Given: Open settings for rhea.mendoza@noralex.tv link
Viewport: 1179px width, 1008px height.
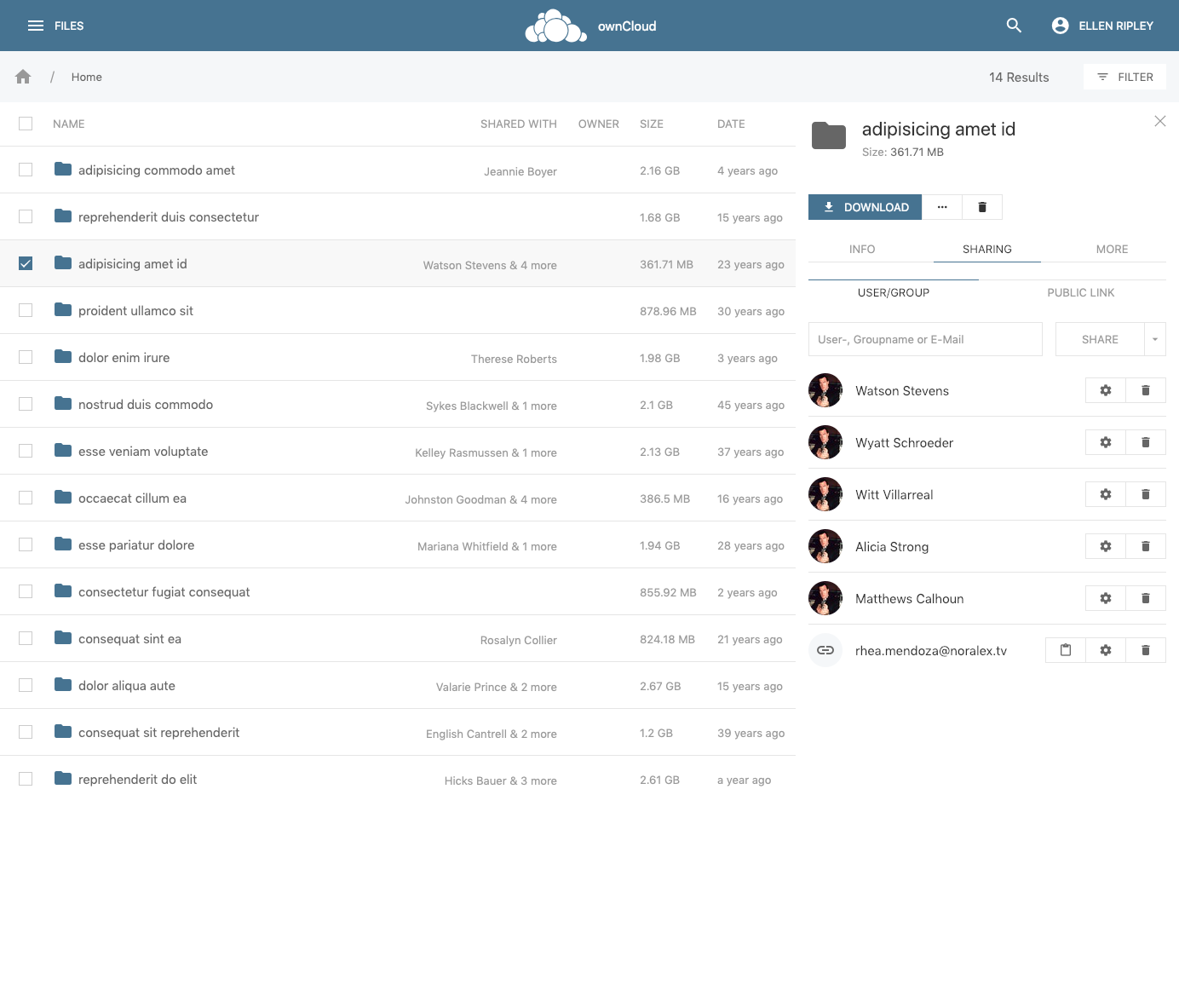Looking at the screenshot, I should coord(1106,650).
